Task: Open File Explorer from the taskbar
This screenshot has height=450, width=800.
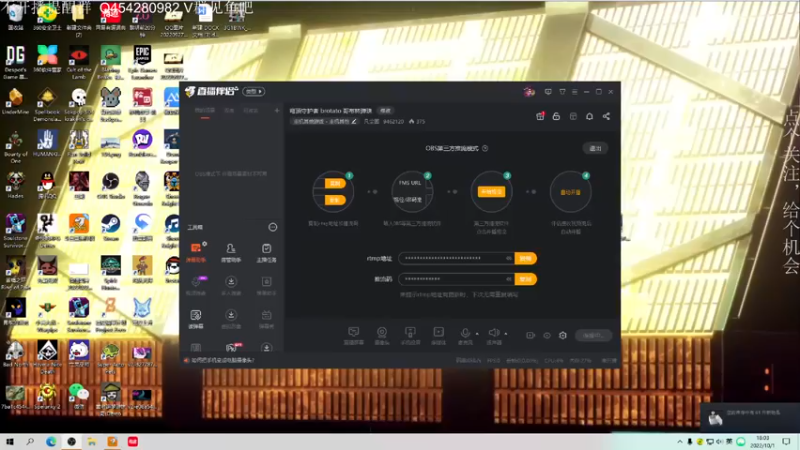Action: coord(92,442)
